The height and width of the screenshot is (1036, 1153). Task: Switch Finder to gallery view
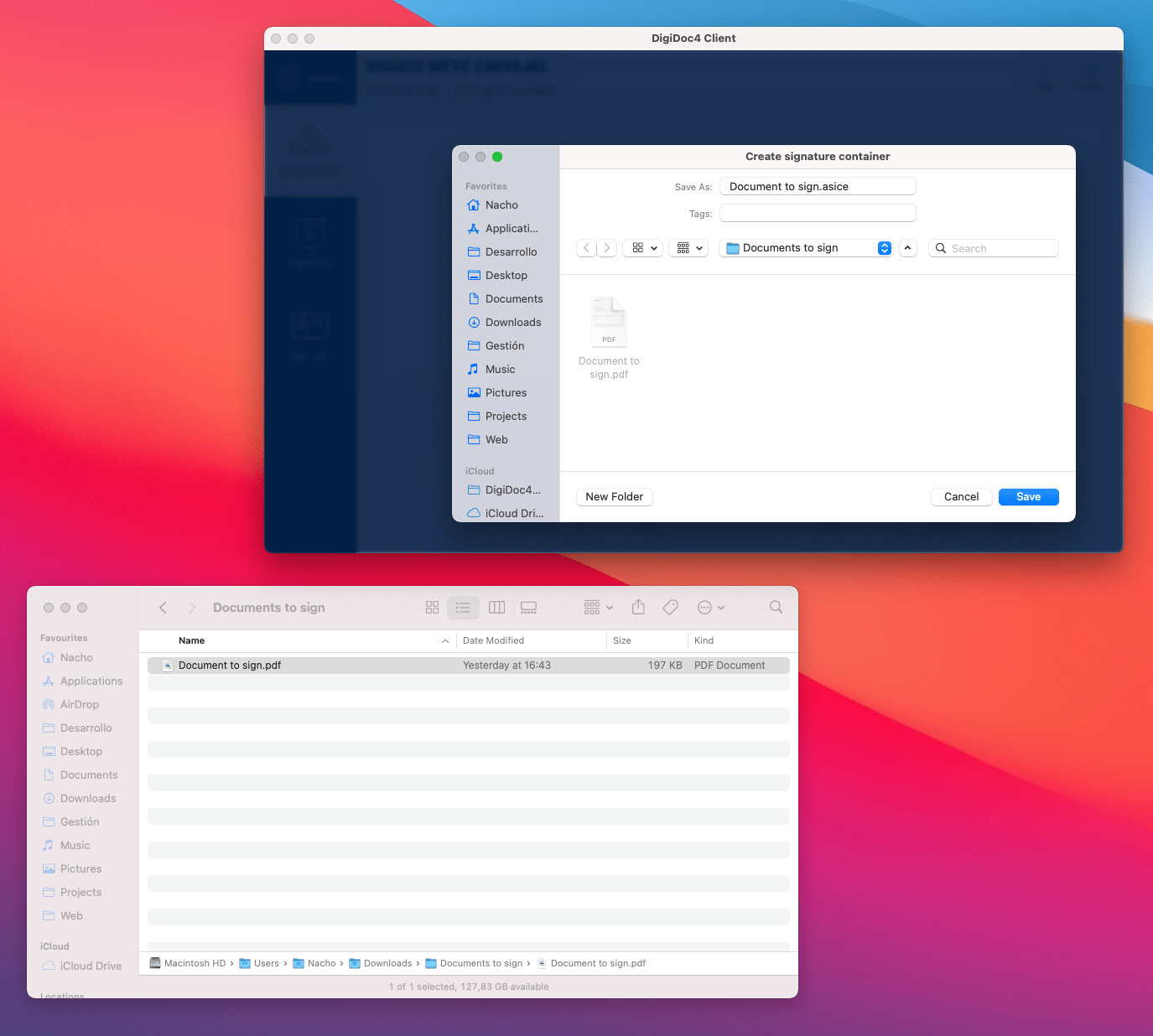coord(528,607)
